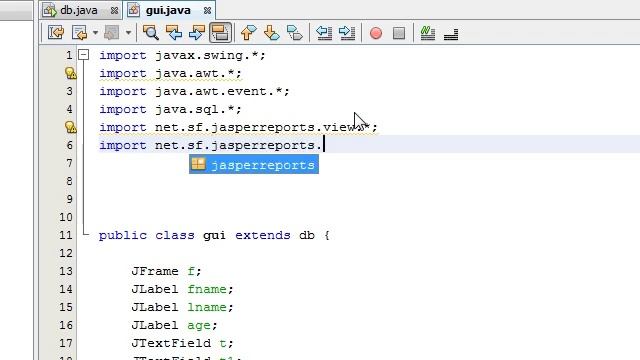
Task: Click Shift Line Left icon
Action: (324, 33)
